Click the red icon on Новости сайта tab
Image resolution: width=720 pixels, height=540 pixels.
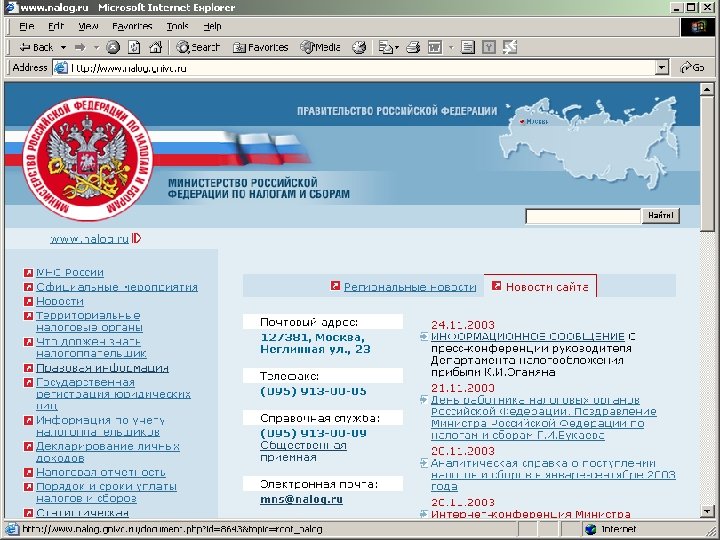point(496,286)
